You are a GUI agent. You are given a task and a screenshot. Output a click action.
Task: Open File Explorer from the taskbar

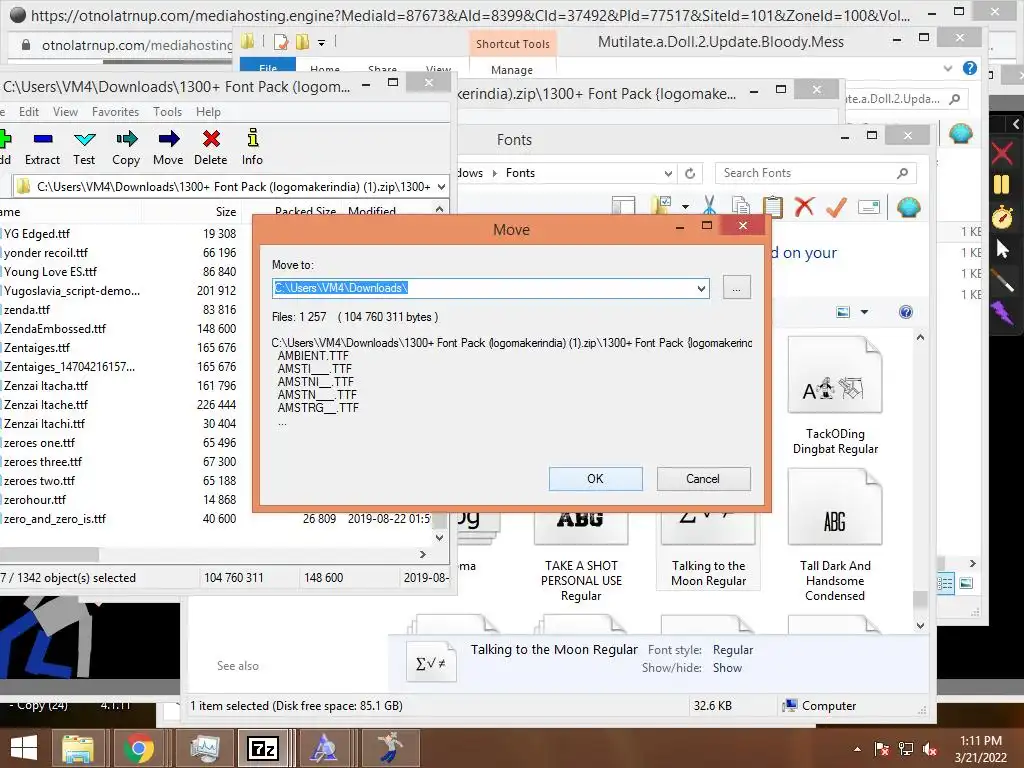tap(78, 748)
